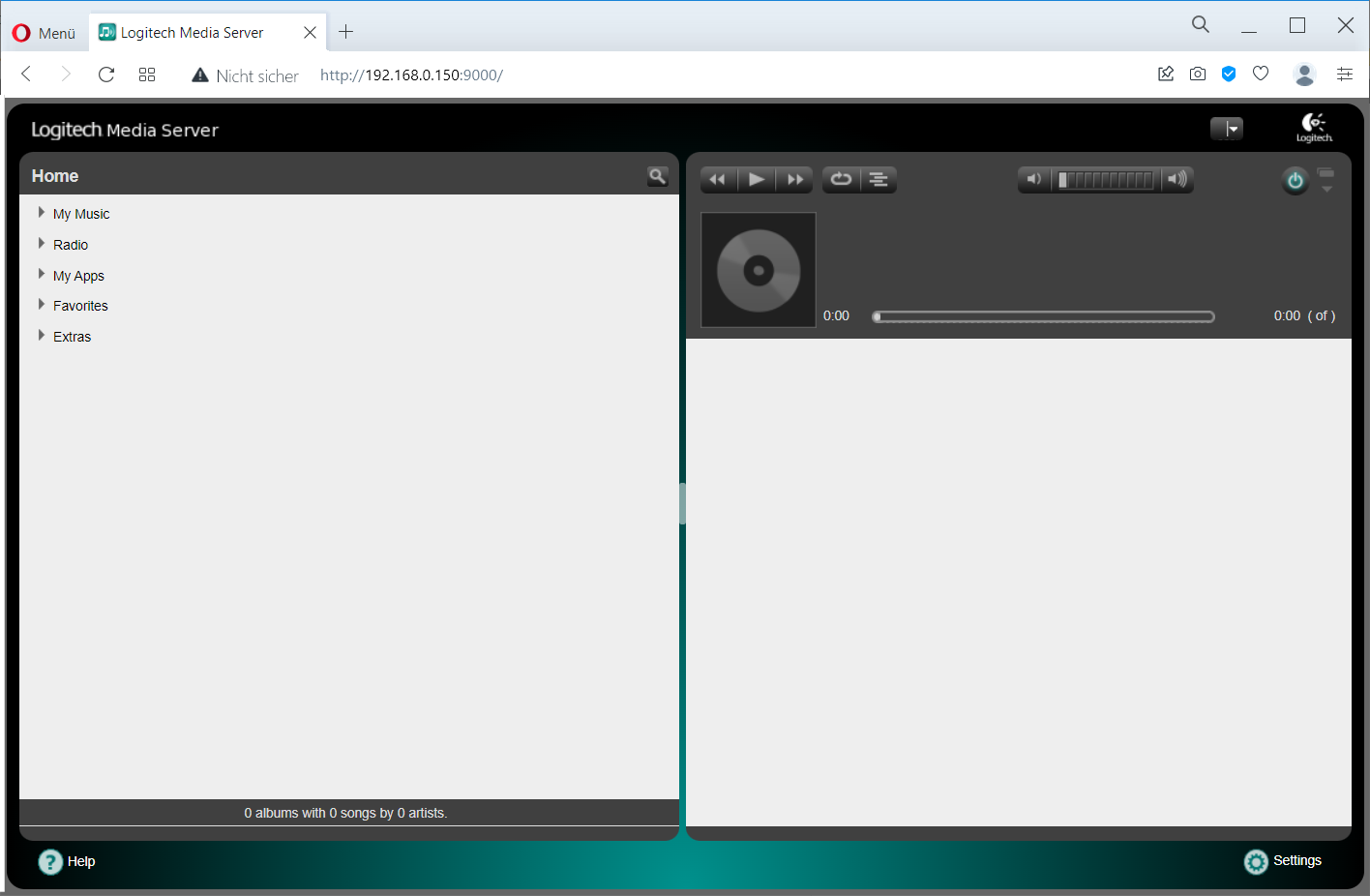
Task: Open the ad blocker shield icon
Action: pyautogui.click(x=1229, y=74)
